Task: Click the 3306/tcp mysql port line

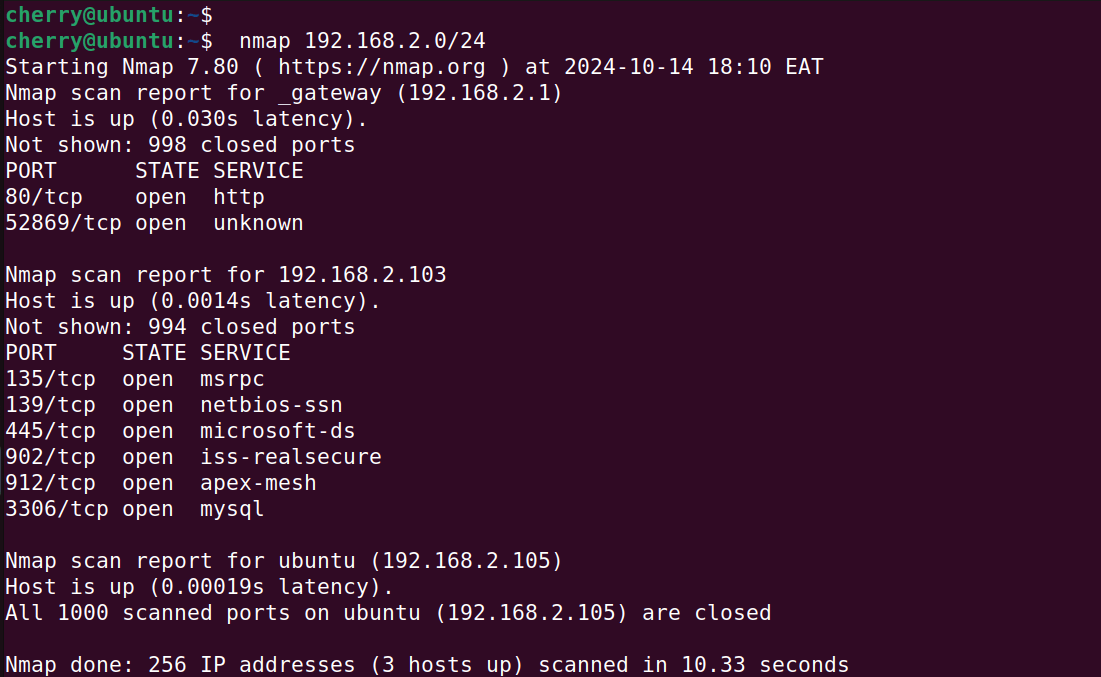Action: tap(134, 509)
